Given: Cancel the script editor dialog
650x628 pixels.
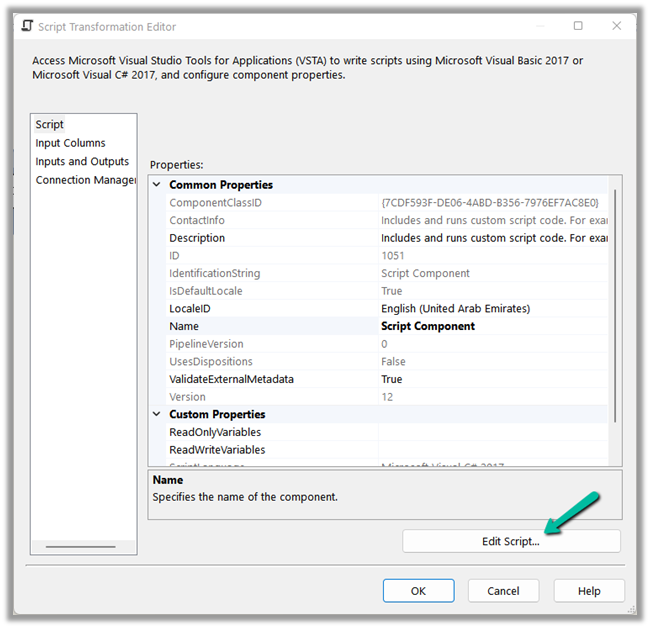Looking at the screenshot, I should point(503,591).
